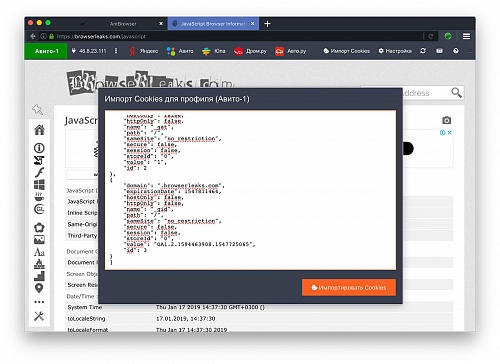Open Настройка settings in the toolbar
This screenshot has width=500, height=364.
395,51
